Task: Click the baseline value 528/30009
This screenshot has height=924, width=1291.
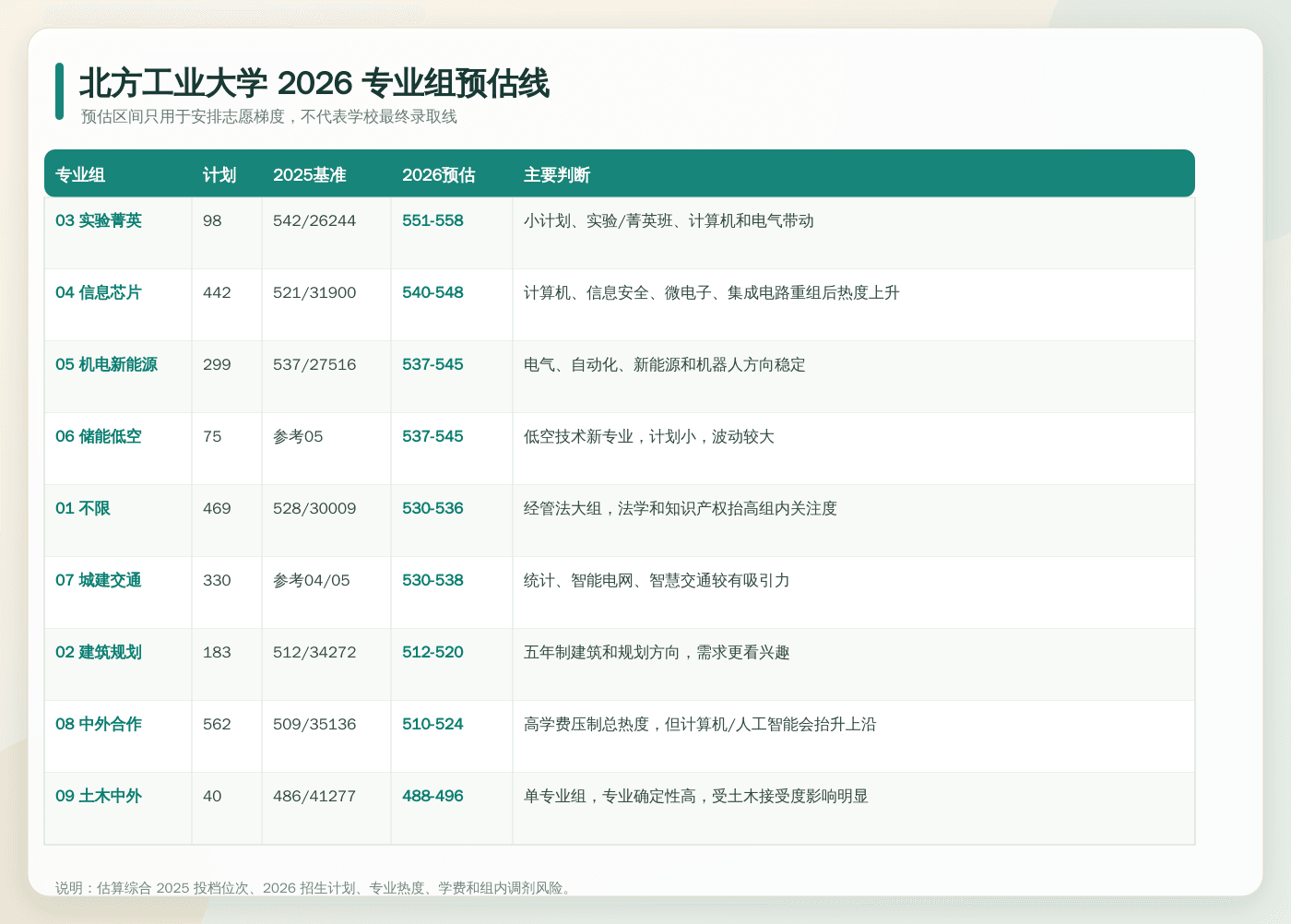Action: point(314,508)
